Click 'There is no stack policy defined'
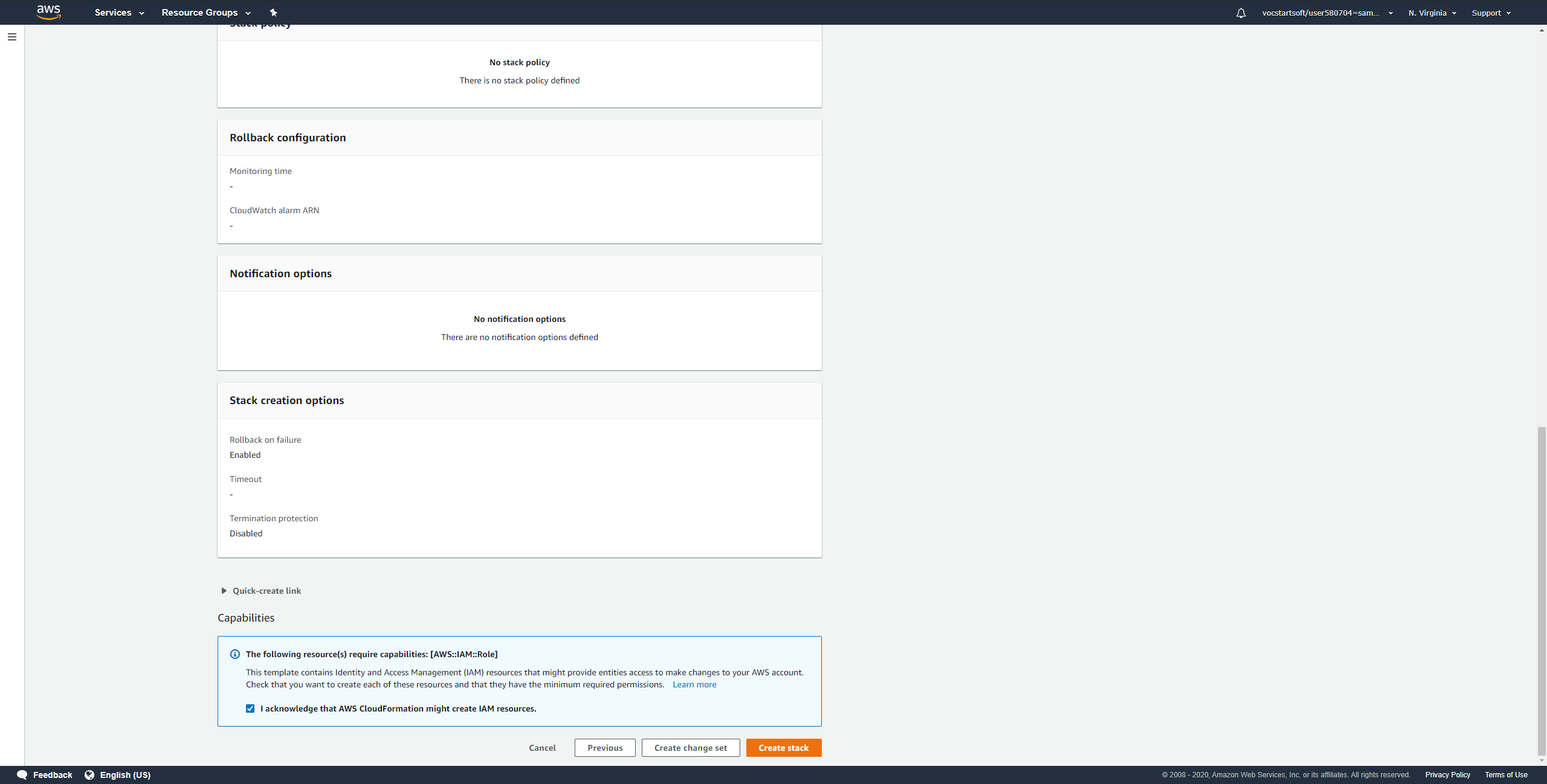The image size is (1547, 784). click(520, 80)
